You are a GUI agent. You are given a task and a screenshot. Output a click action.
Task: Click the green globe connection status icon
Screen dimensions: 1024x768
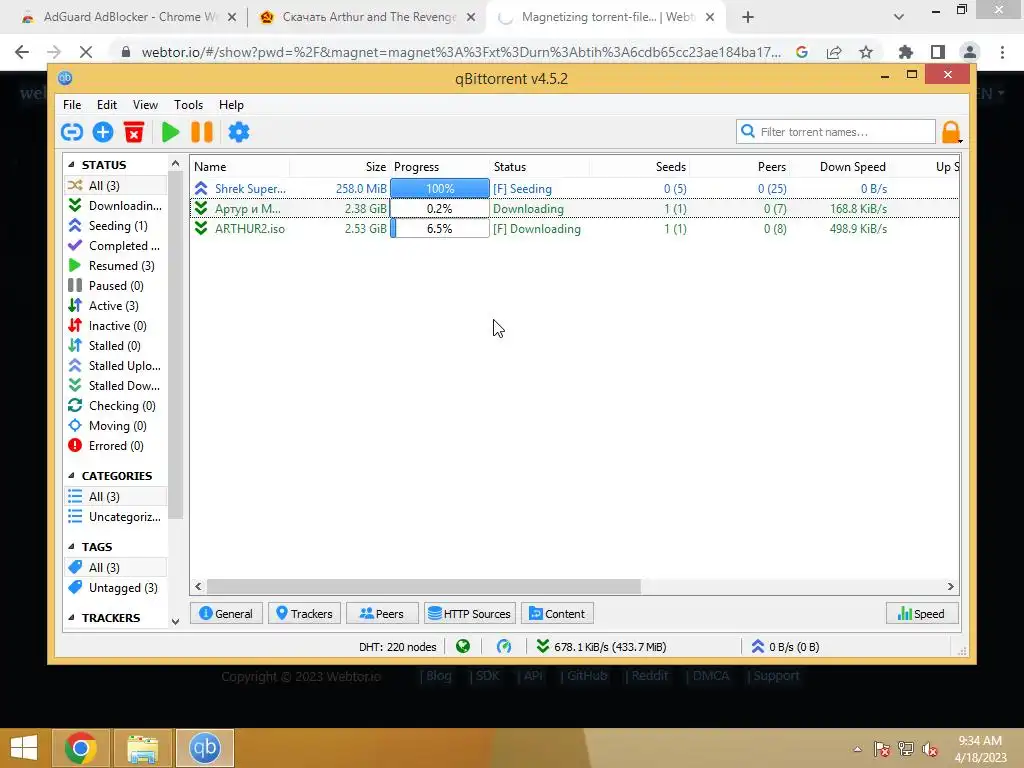click(463, 647)
